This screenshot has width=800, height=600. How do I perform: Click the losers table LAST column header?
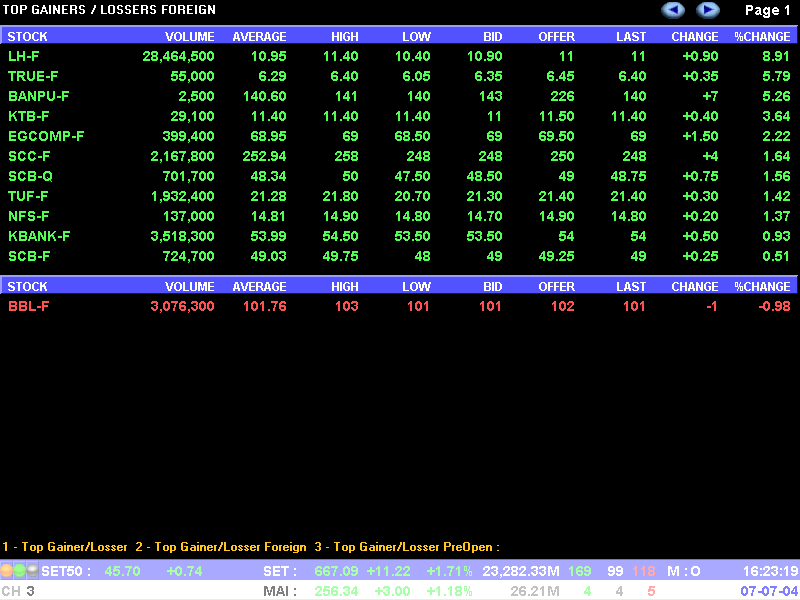pos(631,287)
